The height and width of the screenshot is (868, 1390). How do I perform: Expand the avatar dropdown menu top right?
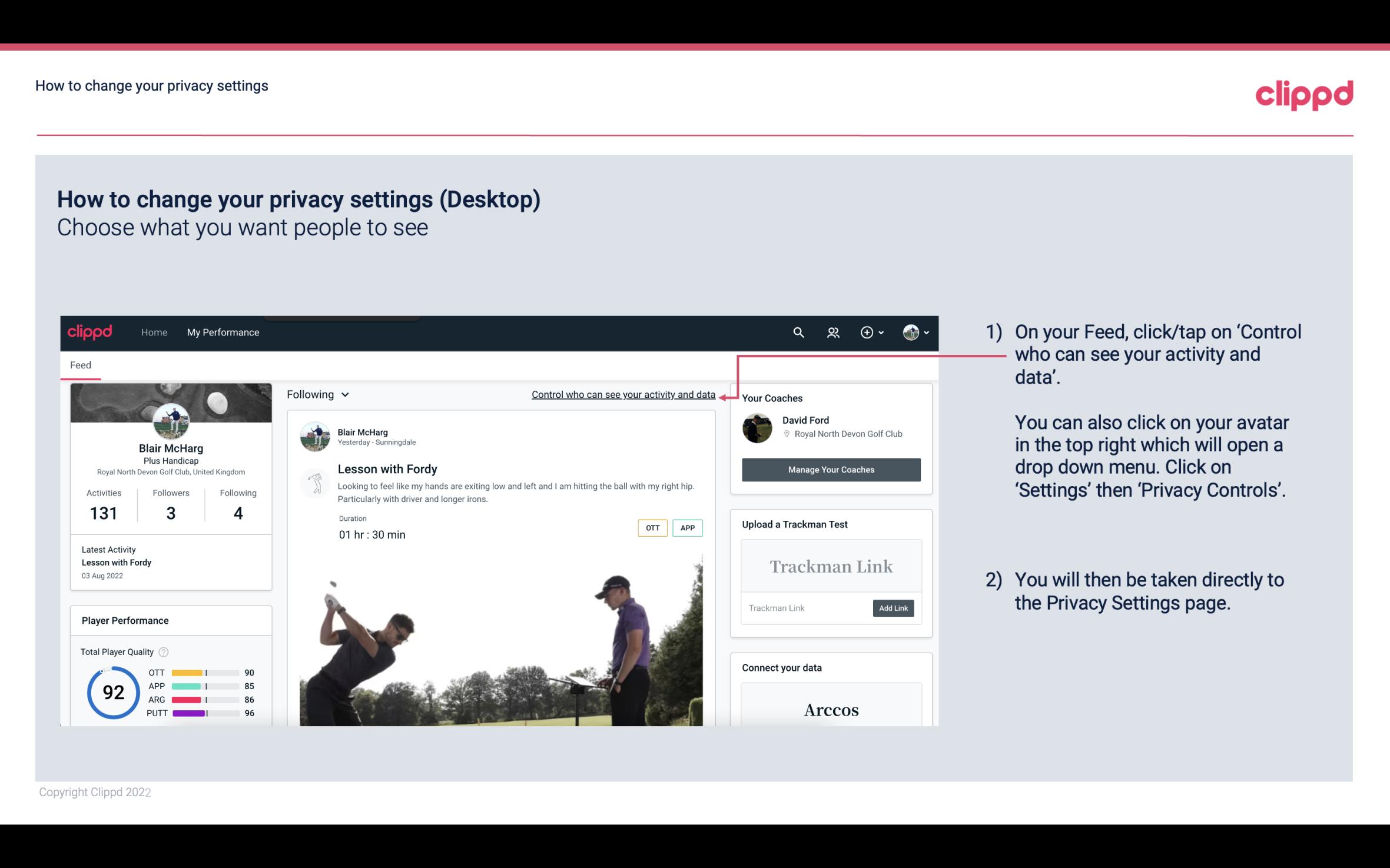click(x=915, y=332)
